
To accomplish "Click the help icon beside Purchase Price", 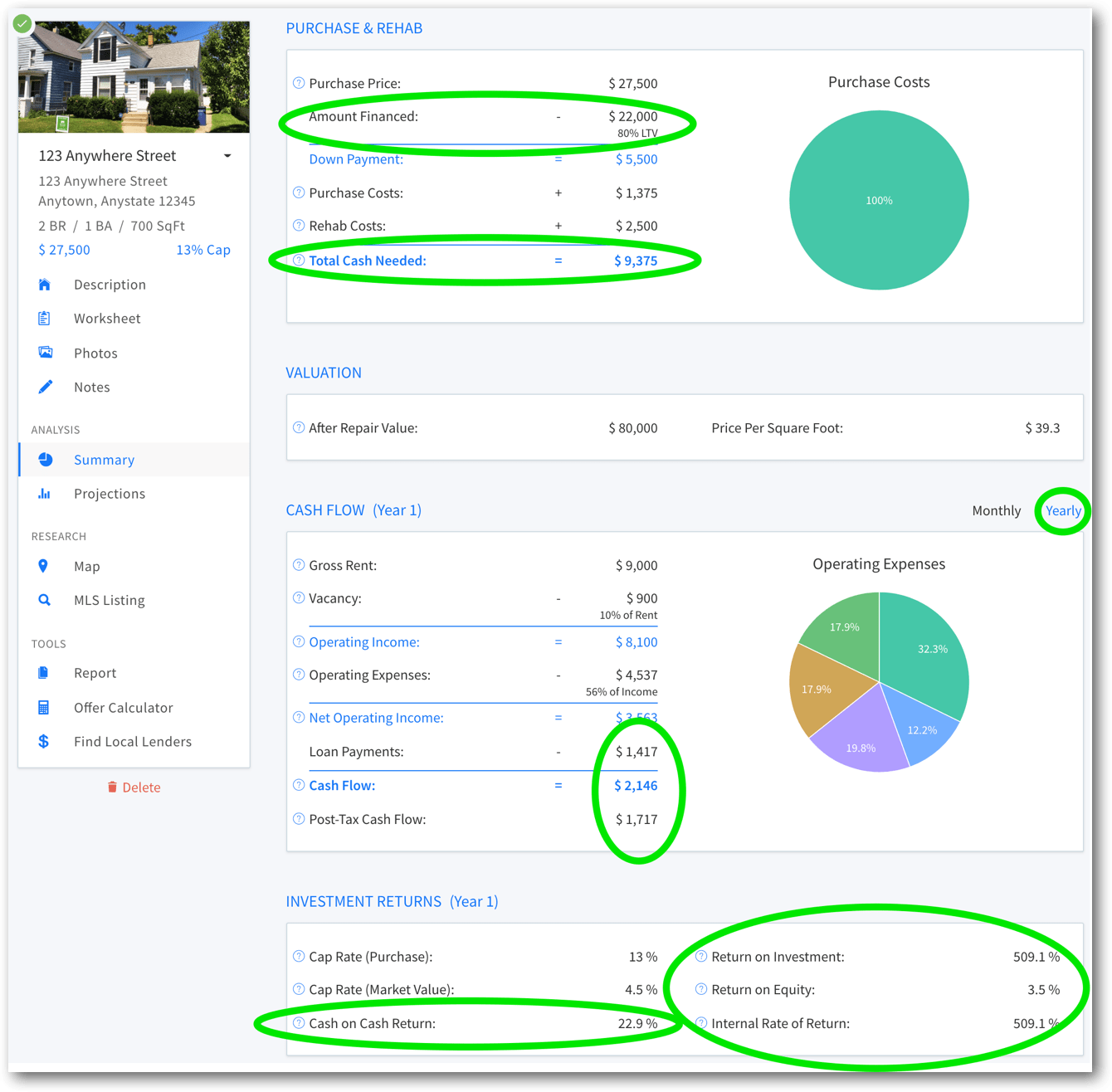I will click(299, 83).
